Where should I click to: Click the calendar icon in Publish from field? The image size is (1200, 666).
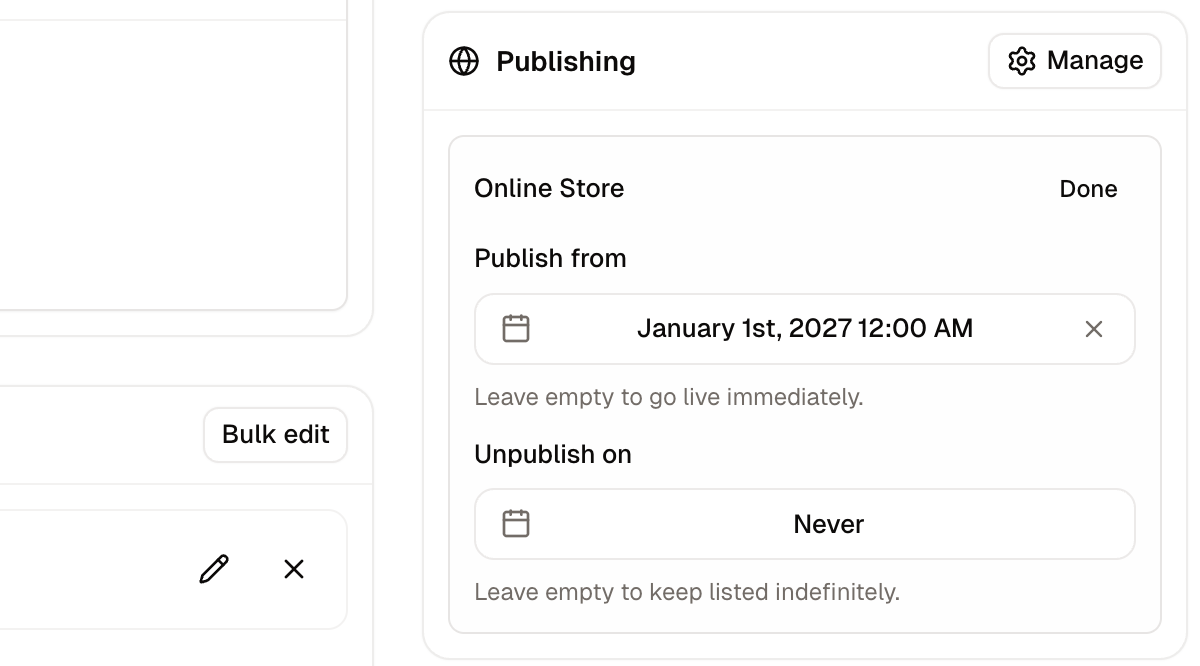(516, 329)
